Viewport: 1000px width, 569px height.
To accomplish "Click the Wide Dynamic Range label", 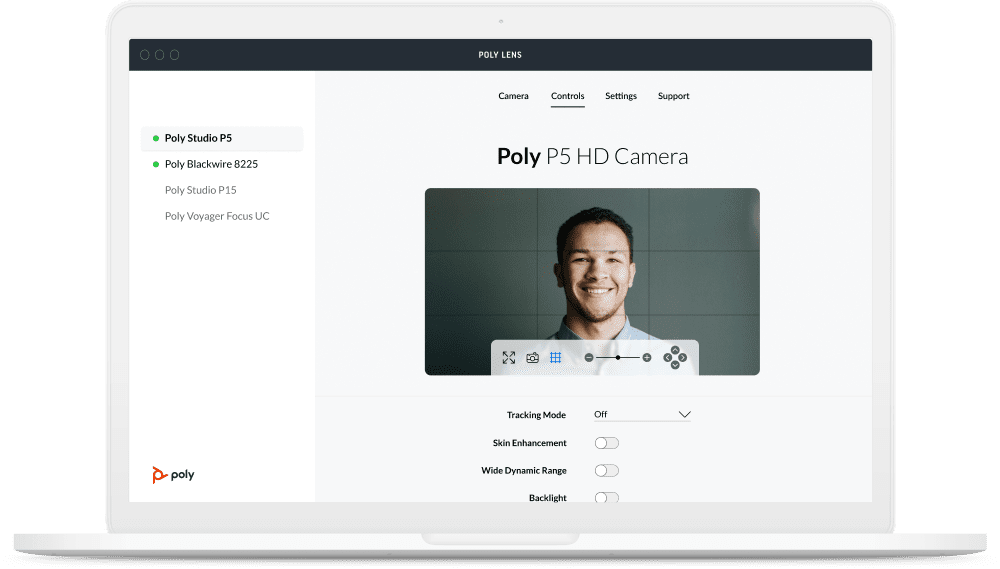I will 524,471.
